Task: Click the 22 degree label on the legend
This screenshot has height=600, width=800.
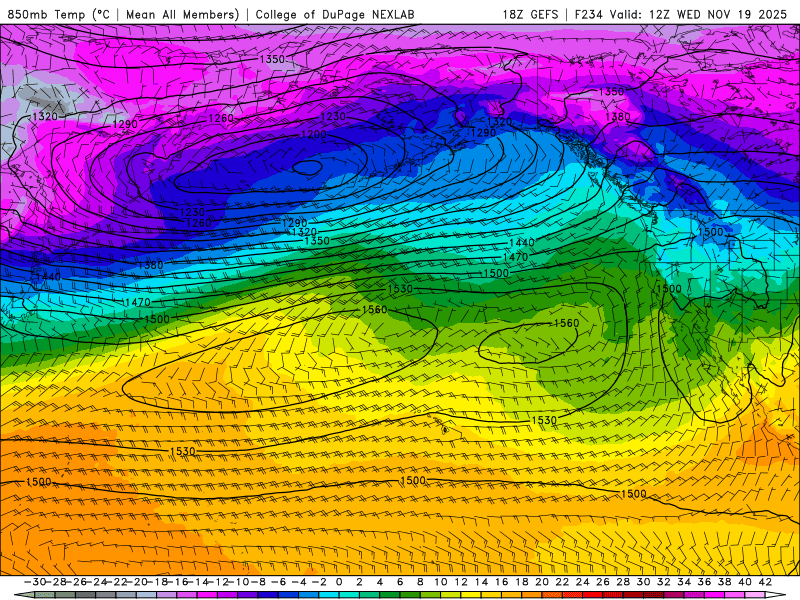Action: (x=562, y=582)
